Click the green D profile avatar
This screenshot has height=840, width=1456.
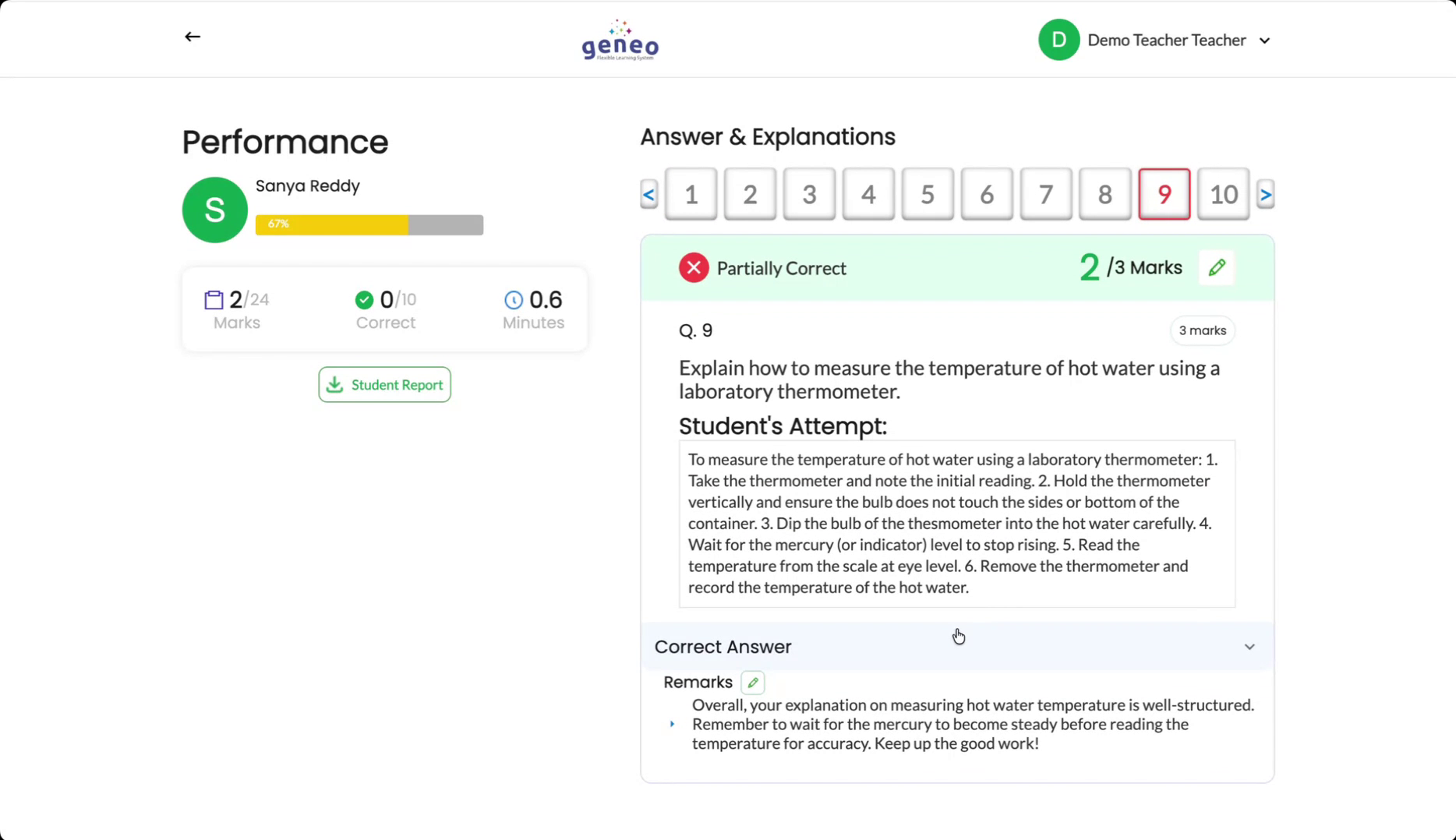(1058, 40)
